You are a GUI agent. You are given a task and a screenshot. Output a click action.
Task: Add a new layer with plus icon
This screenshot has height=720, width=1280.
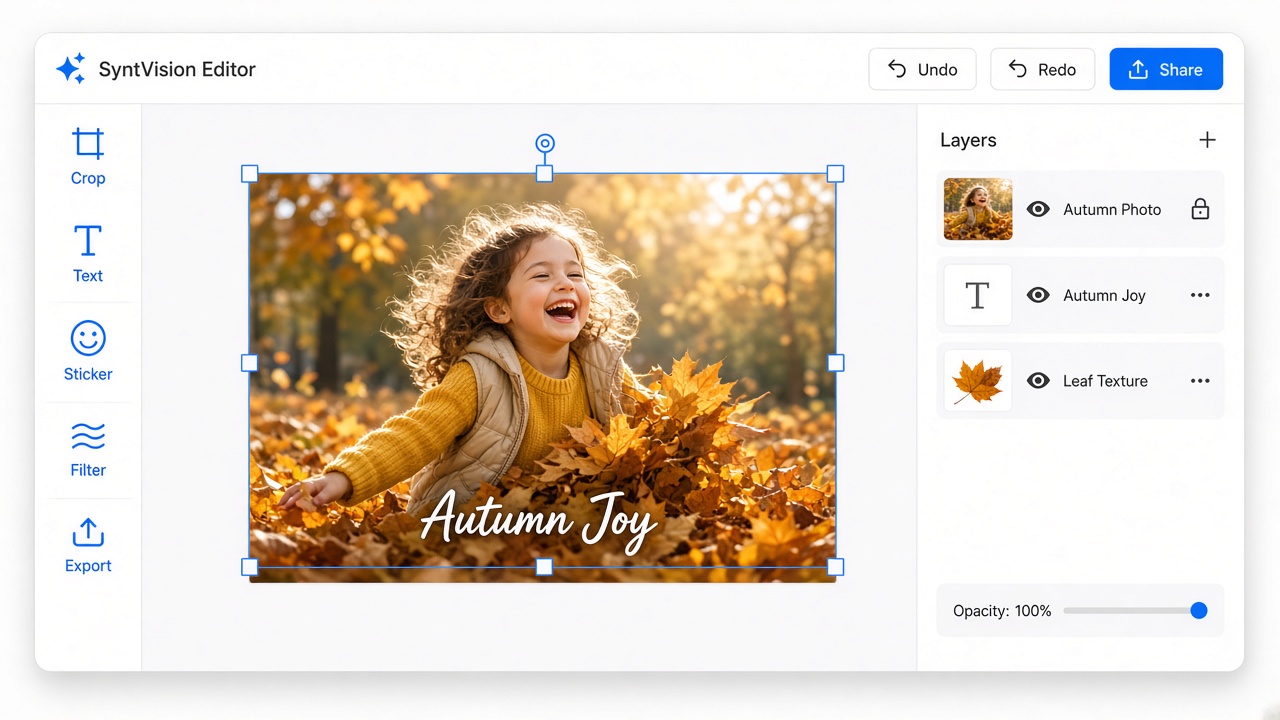1207,140
